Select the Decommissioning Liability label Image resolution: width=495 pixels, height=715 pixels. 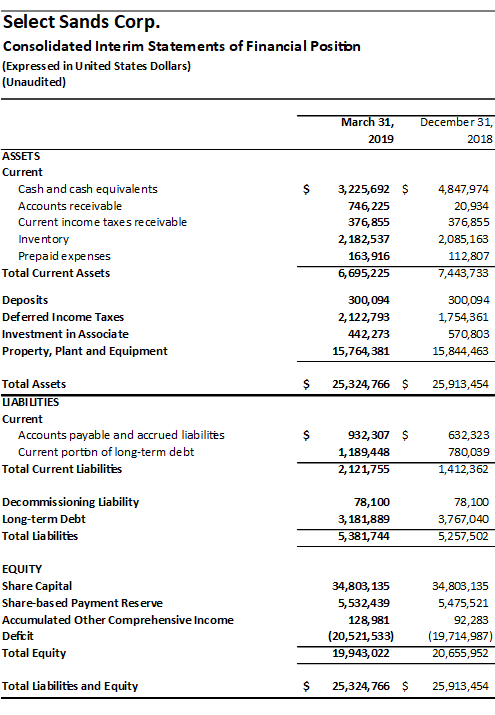click(71, 502)
